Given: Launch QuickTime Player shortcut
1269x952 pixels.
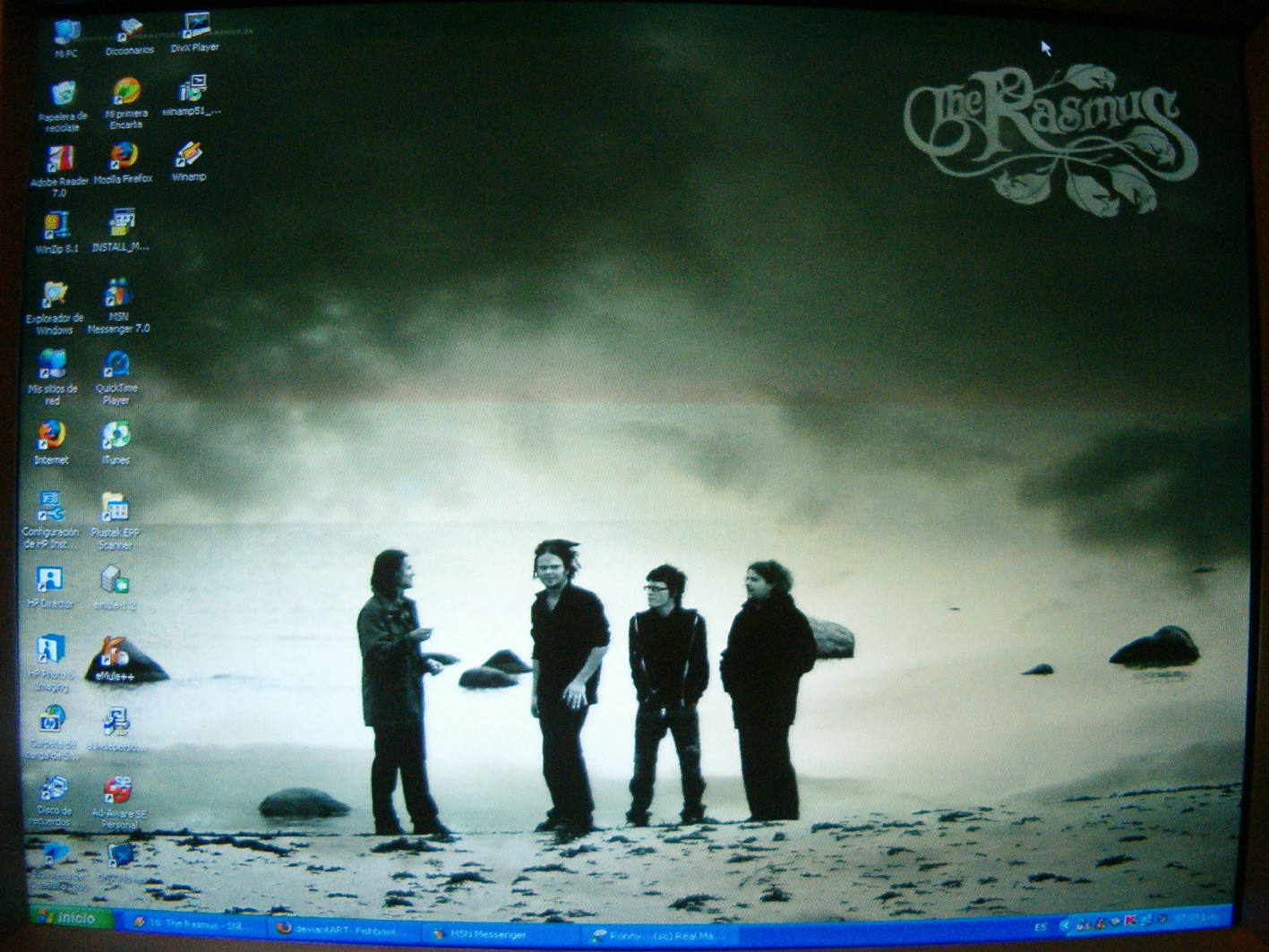Looking at the screenshot, I should tap(116, 377).
